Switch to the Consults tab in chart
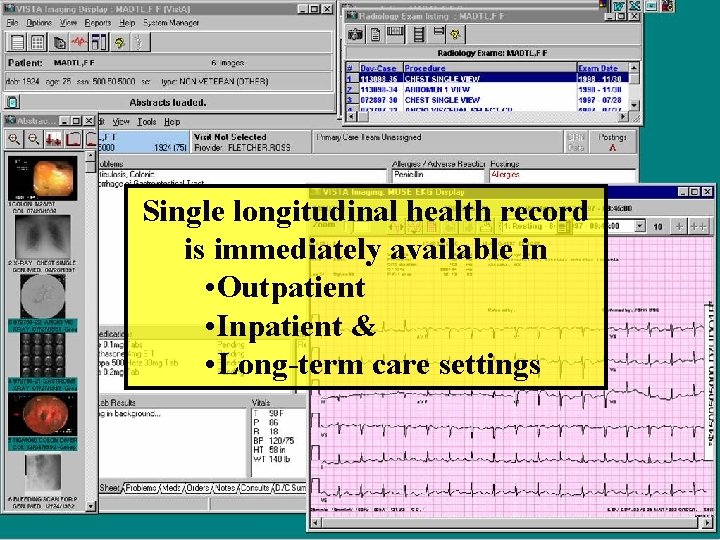This screenshot has height=540, width=720. point(254,488)
